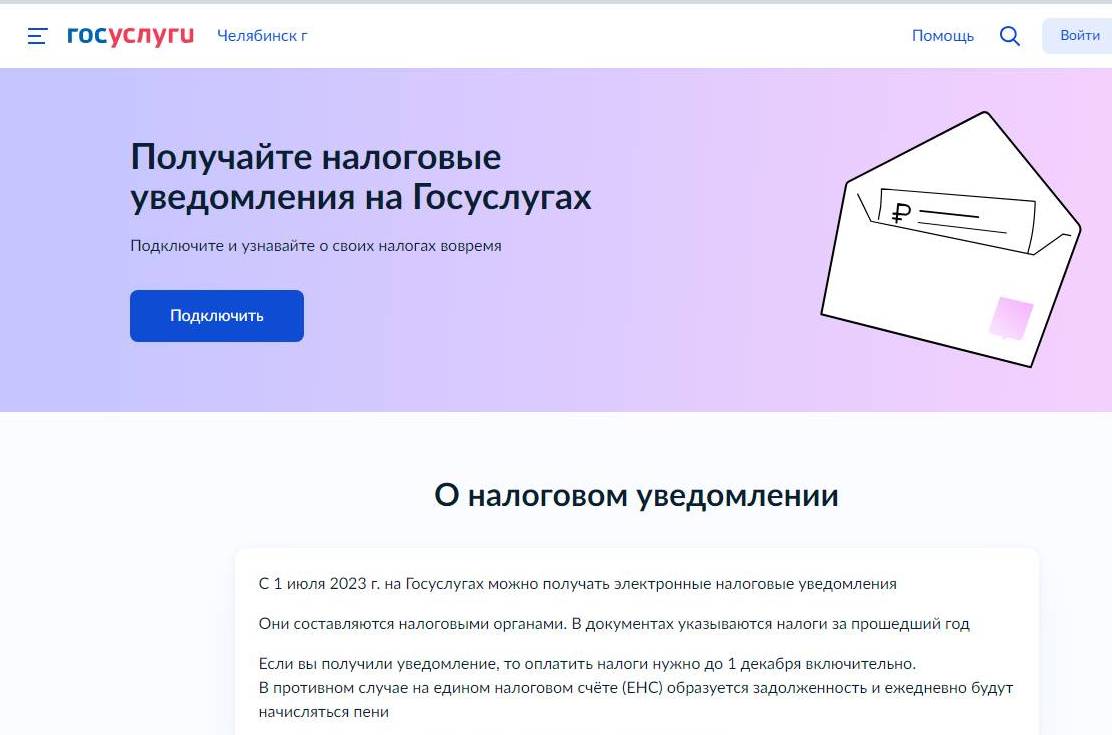
Task: Click the line starting Они составляются налоговыми органами
Action: [613, 624]
